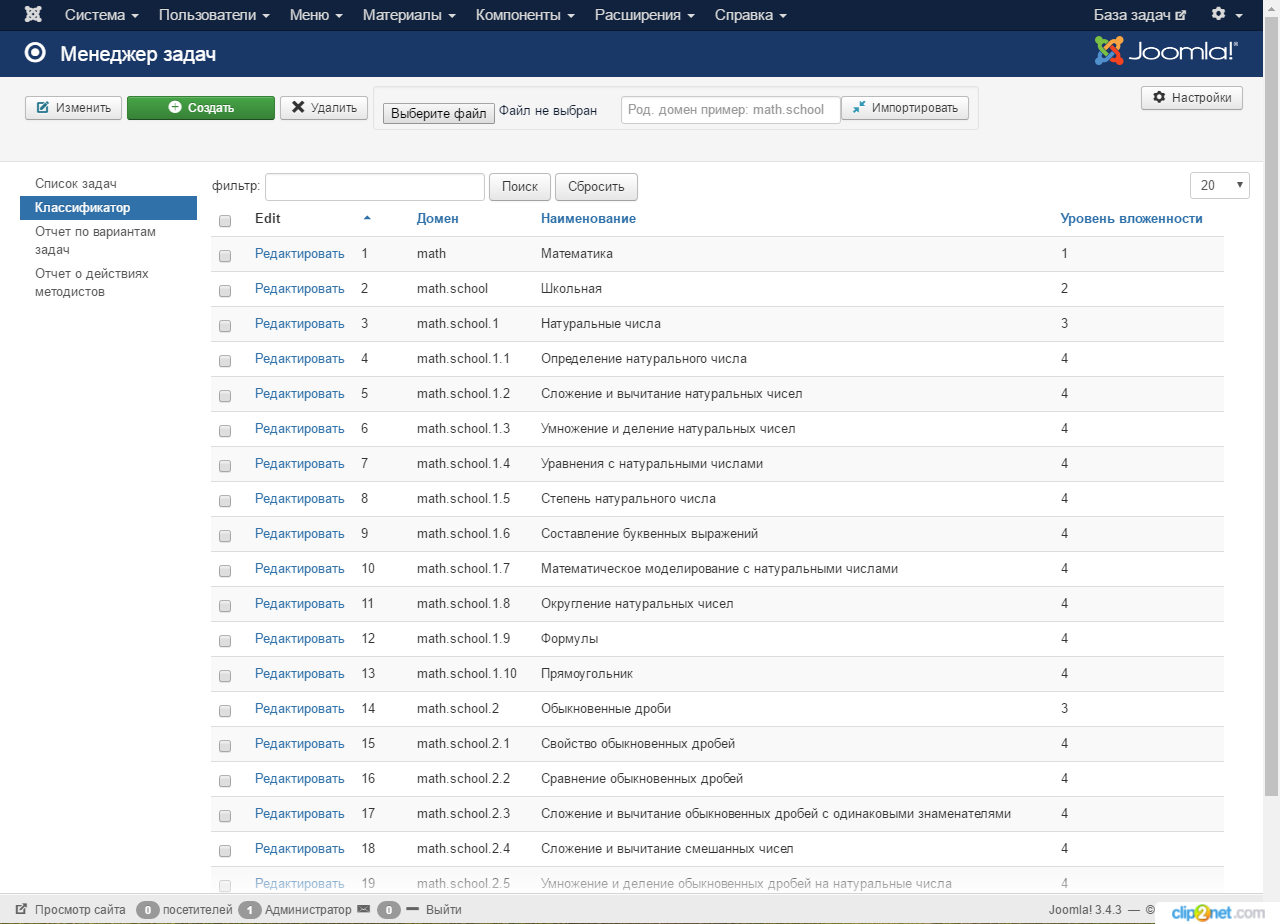Viewport: 1280px width, 924px height.
Task: Sort by the Уровень вложенности column header
Action: click(1131, 219)
